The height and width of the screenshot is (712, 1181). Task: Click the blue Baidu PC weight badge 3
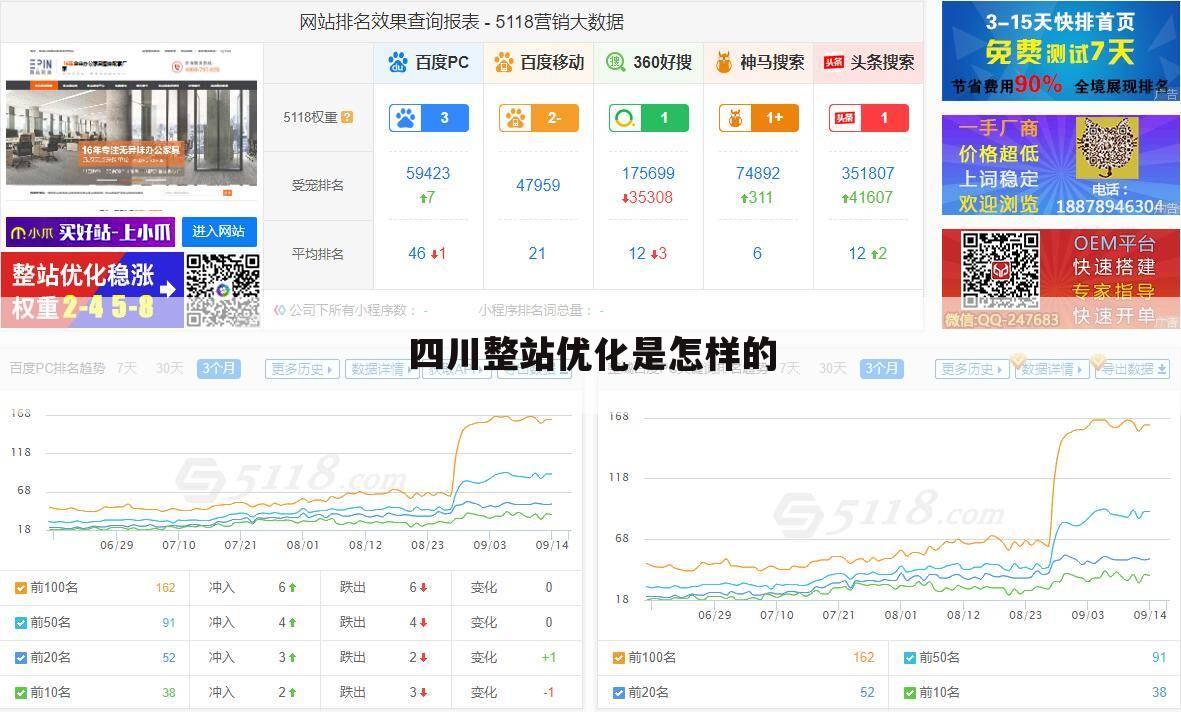point(429,118)
